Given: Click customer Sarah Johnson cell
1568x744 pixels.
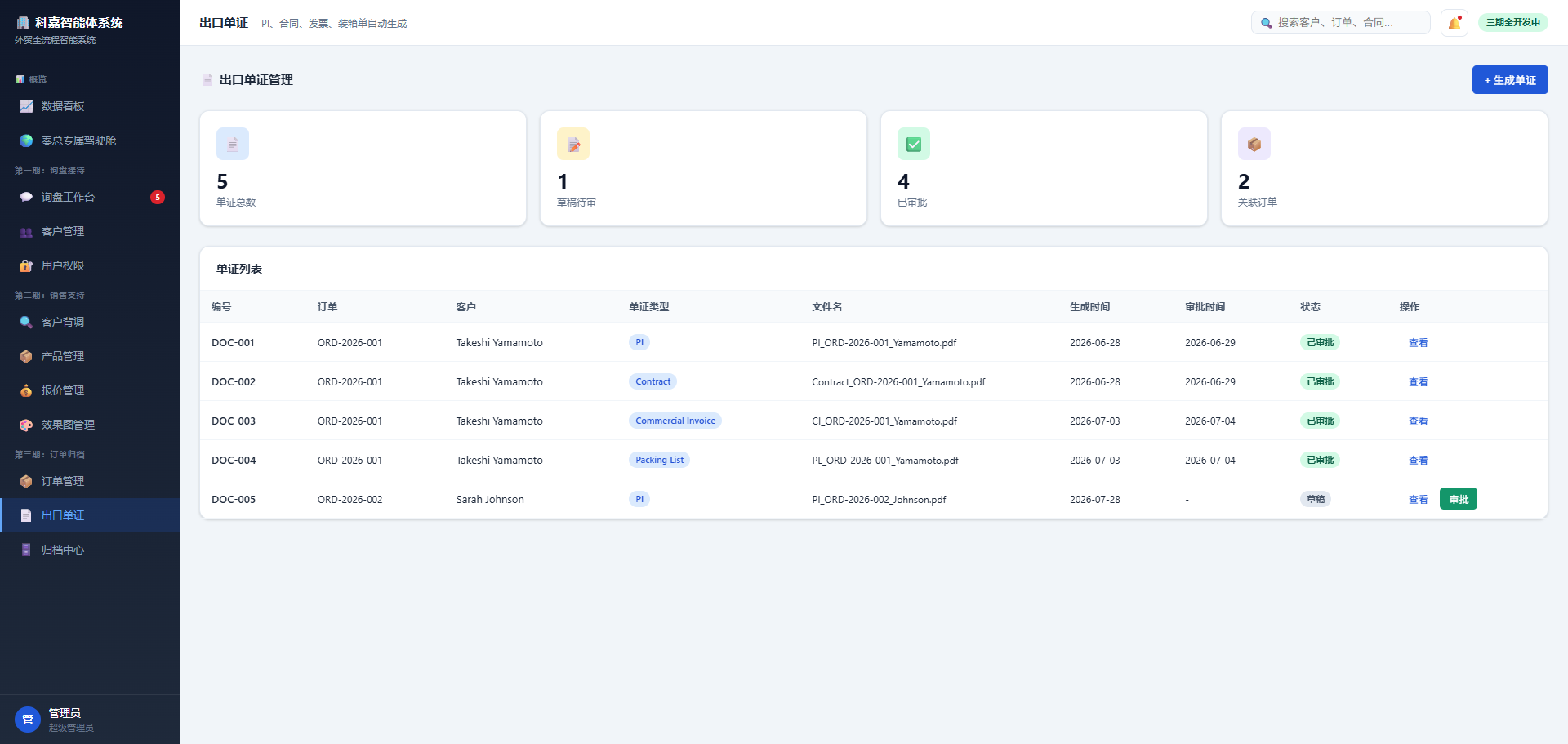Looking at the screenshot, I should [x=490, y=499].
